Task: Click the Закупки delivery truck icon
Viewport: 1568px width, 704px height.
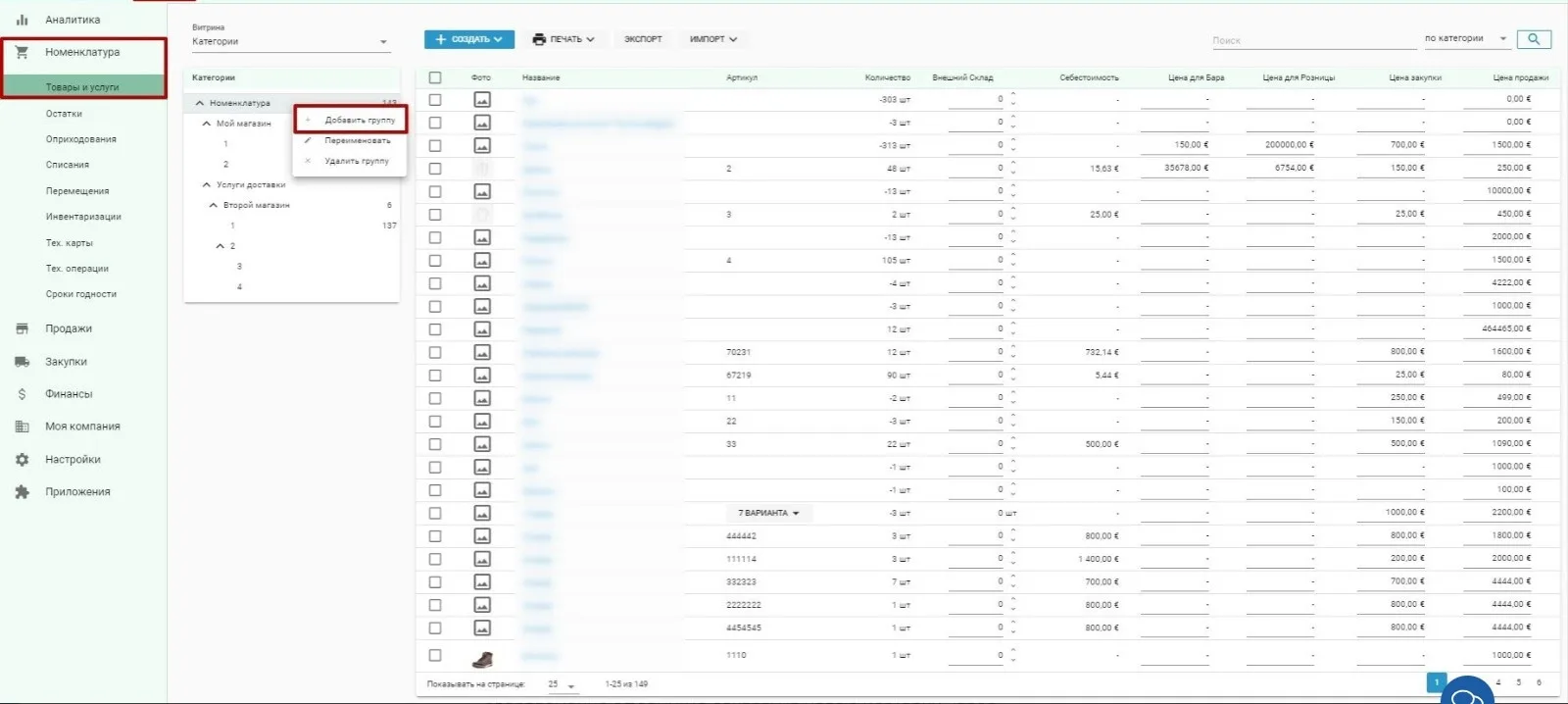Action: (x=22, y=362)
